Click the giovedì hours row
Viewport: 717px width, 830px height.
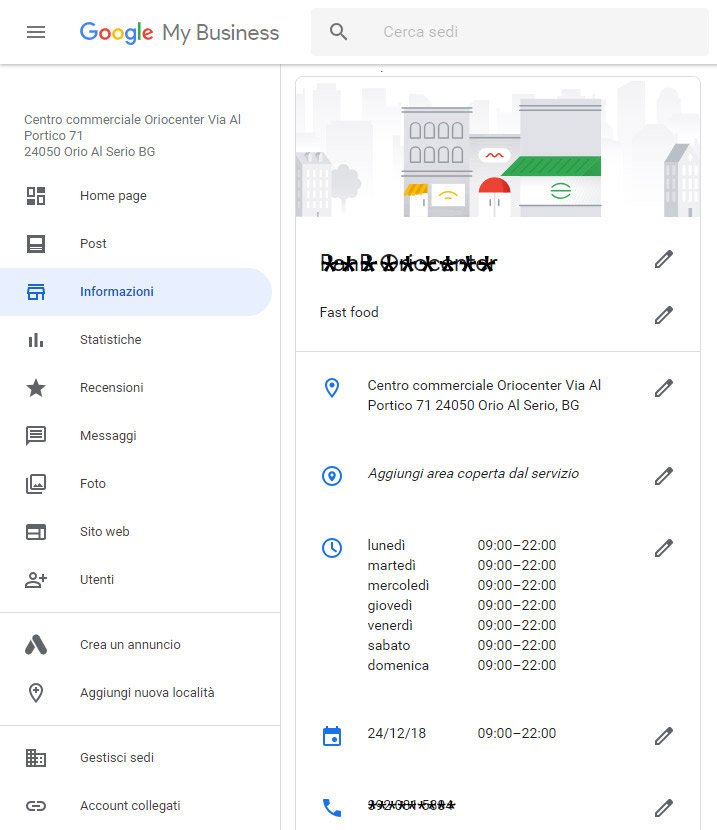pyautogui.click(x=462, y=606)
